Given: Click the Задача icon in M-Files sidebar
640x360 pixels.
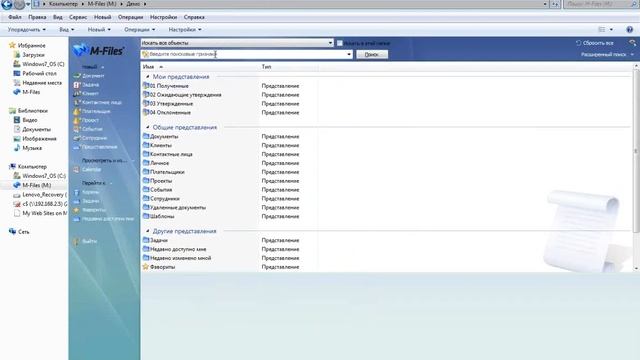Looking at the screenshot, I should click(x=77, y=85).
